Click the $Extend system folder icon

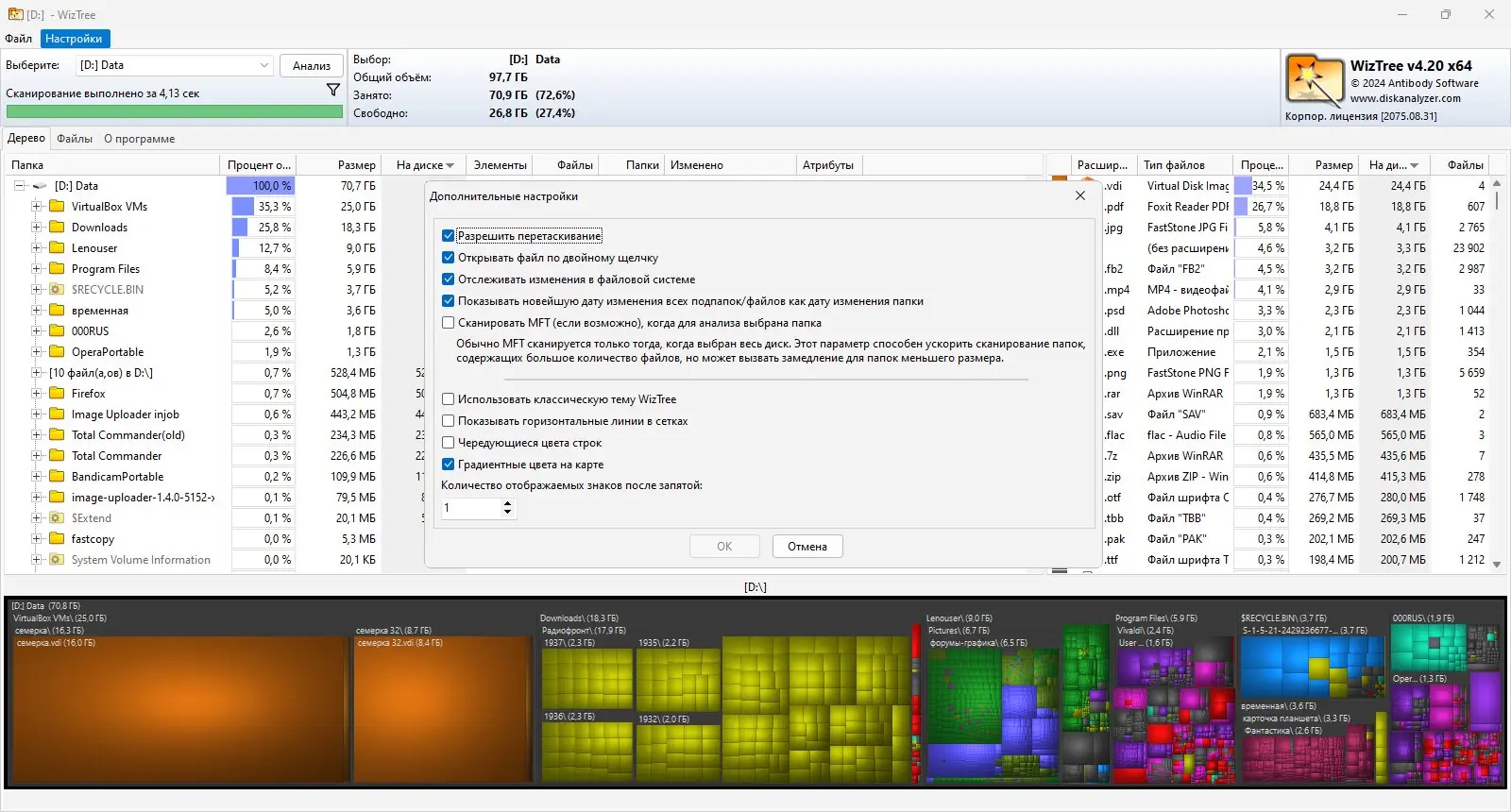(57, 517)
